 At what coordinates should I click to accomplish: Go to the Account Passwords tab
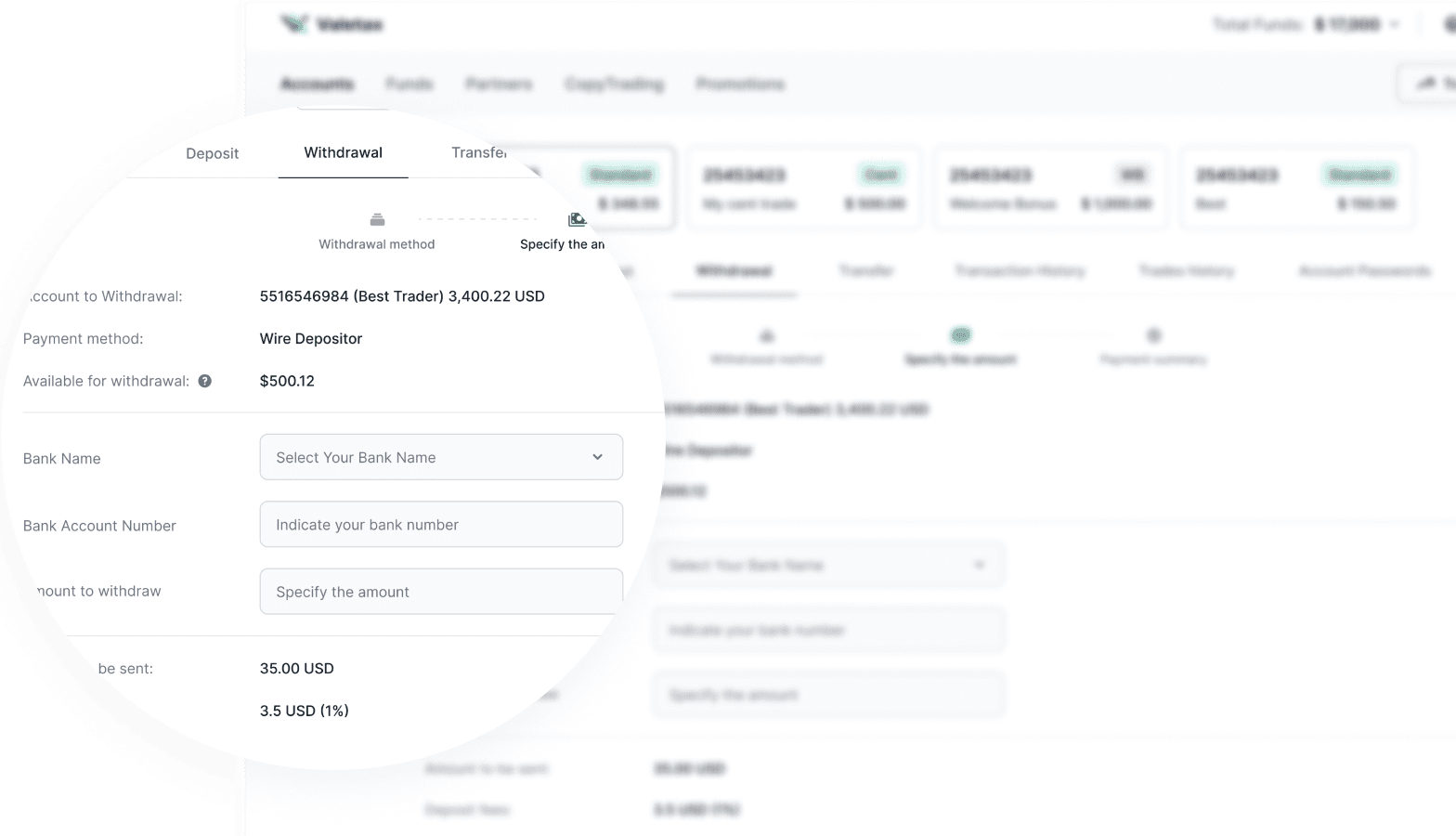pyautogui.click(x=1363, y=270)
